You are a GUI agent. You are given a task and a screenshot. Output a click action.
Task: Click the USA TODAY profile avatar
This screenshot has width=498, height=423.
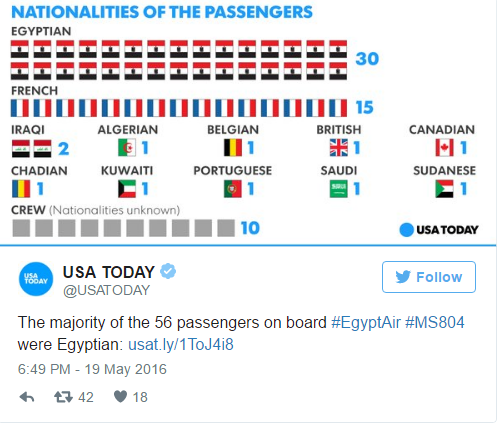coord(36,279)
